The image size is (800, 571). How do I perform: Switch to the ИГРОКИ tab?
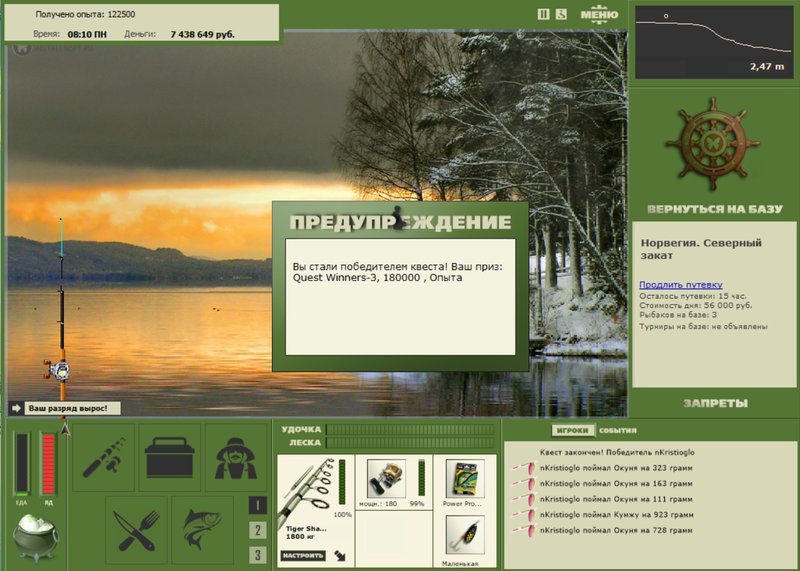[572, 430]
